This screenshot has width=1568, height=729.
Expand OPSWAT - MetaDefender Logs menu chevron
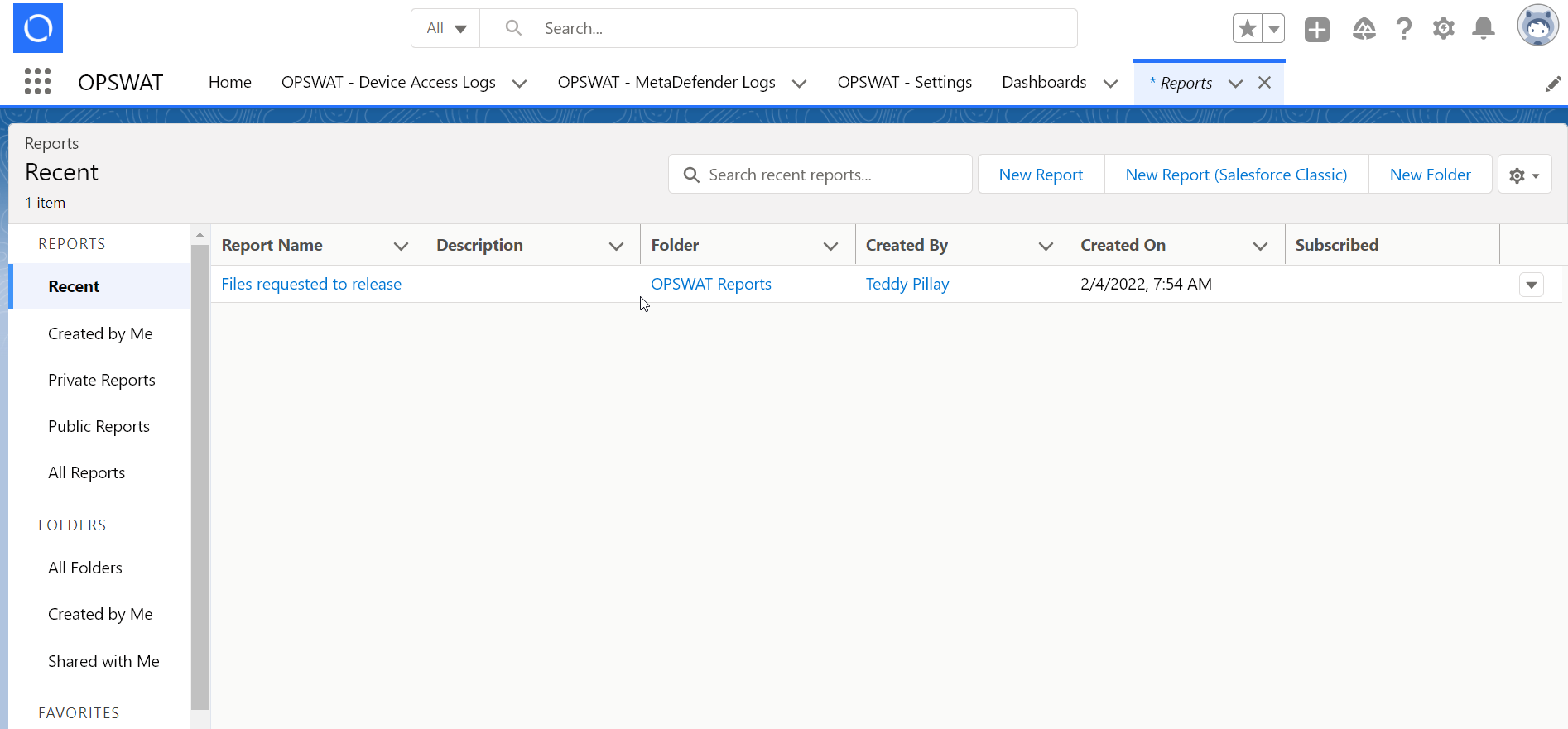coord(799,83)
